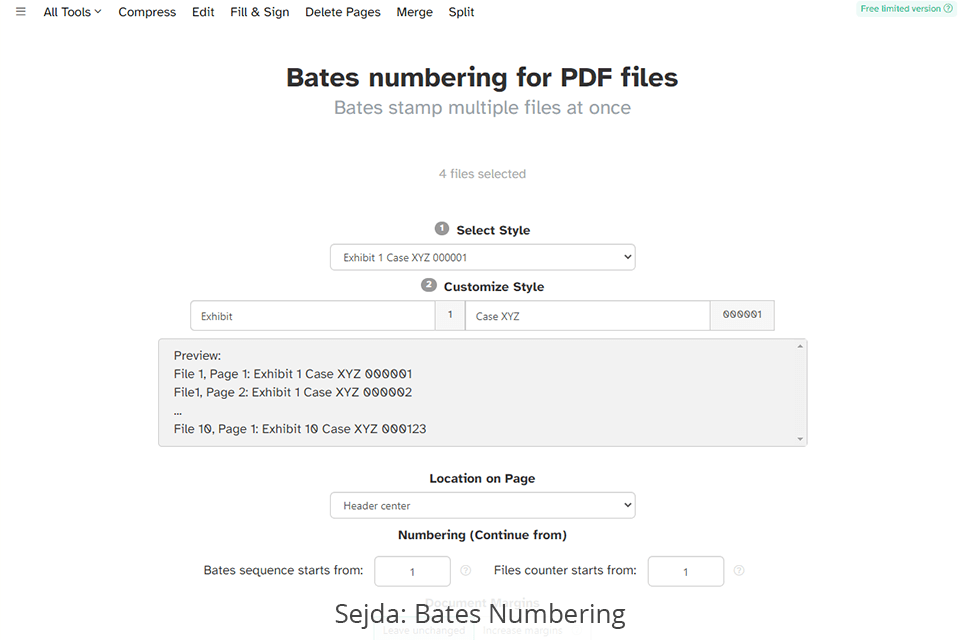Open the Delete Pages tool
Image resolution: width=960 pixels, height=640 pixels.
tap(343, 12)
